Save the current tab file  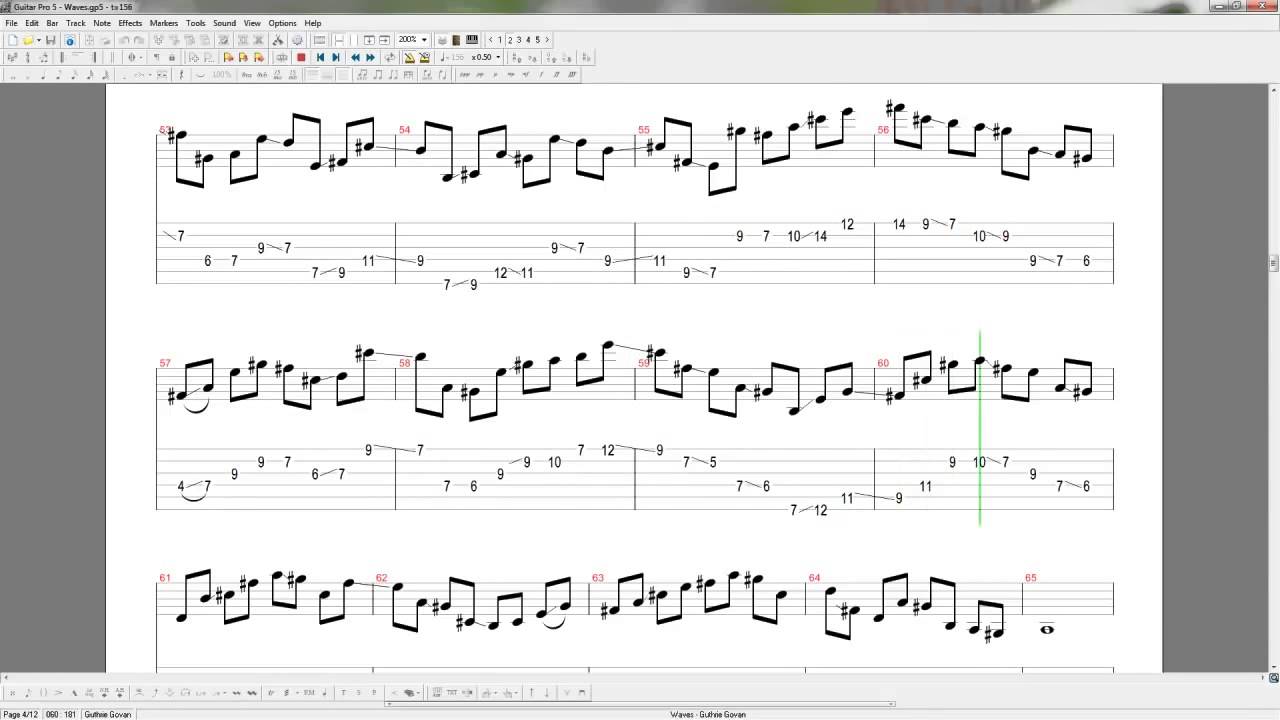51,40
